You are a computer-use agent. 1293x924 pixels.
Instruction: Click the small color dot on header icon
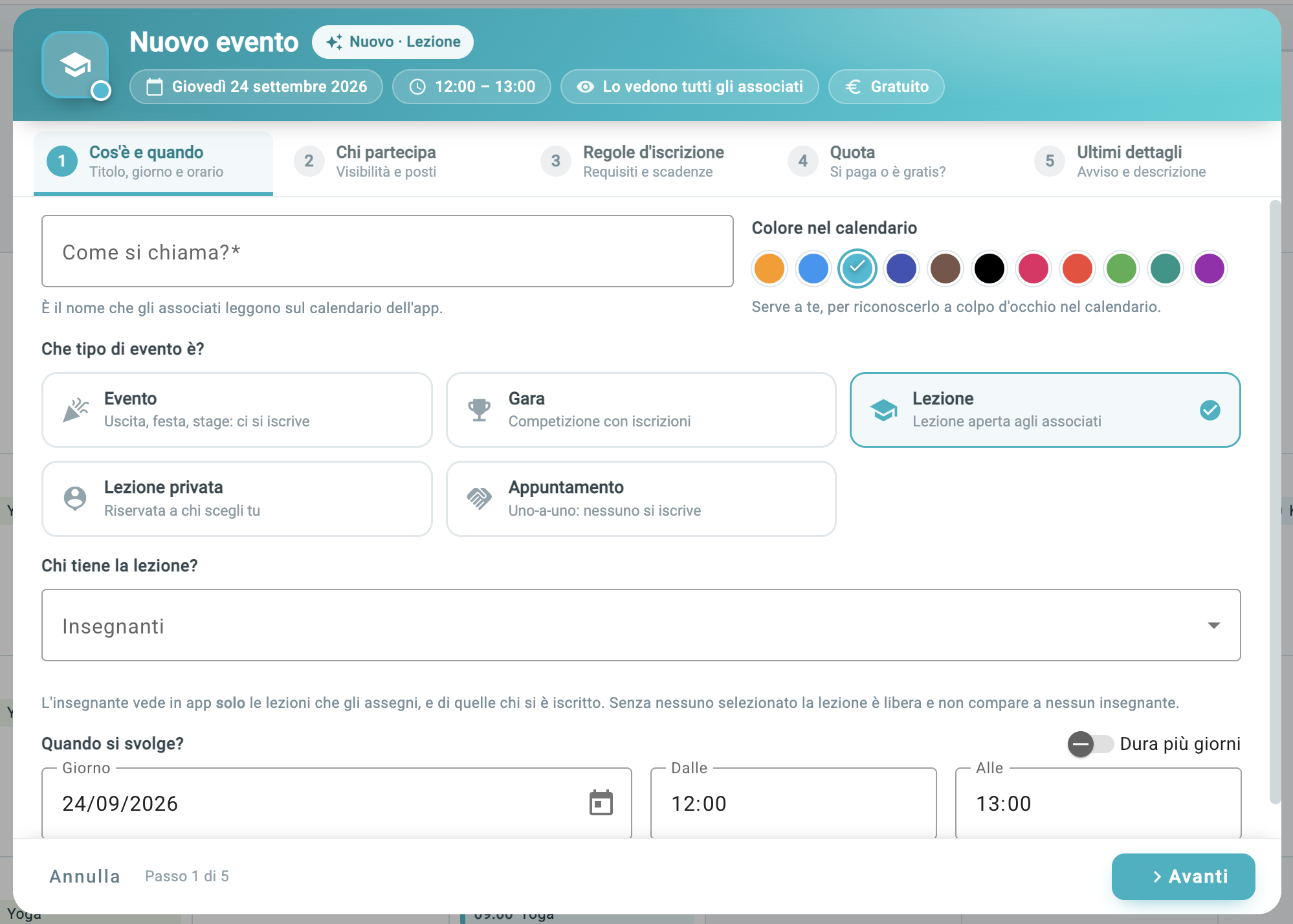[101, 91]
